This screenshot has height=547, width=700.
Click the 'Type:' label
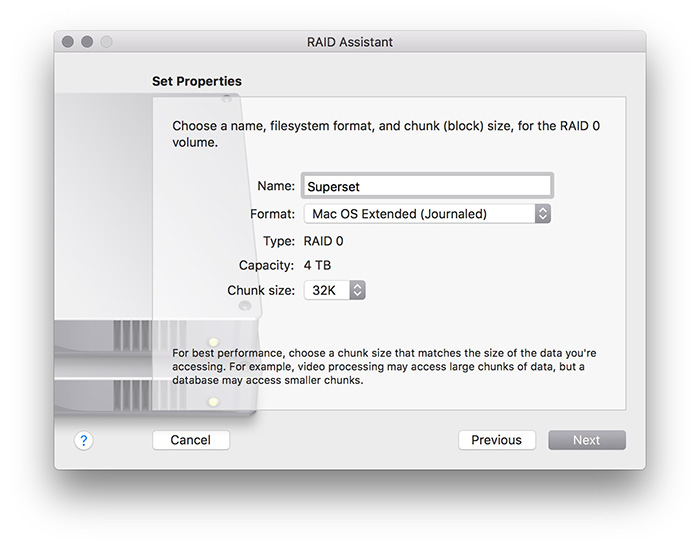click(x=279, y=241)
